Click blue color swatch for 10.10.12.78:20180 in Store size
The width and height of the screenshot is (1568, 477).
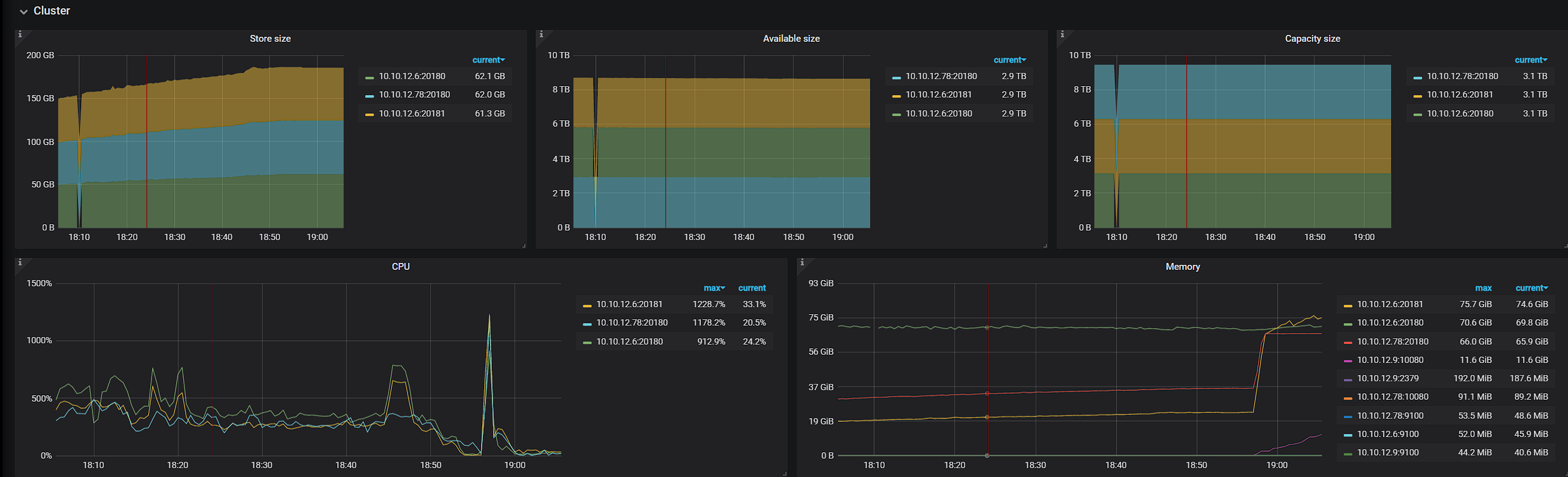click(370, 96)
